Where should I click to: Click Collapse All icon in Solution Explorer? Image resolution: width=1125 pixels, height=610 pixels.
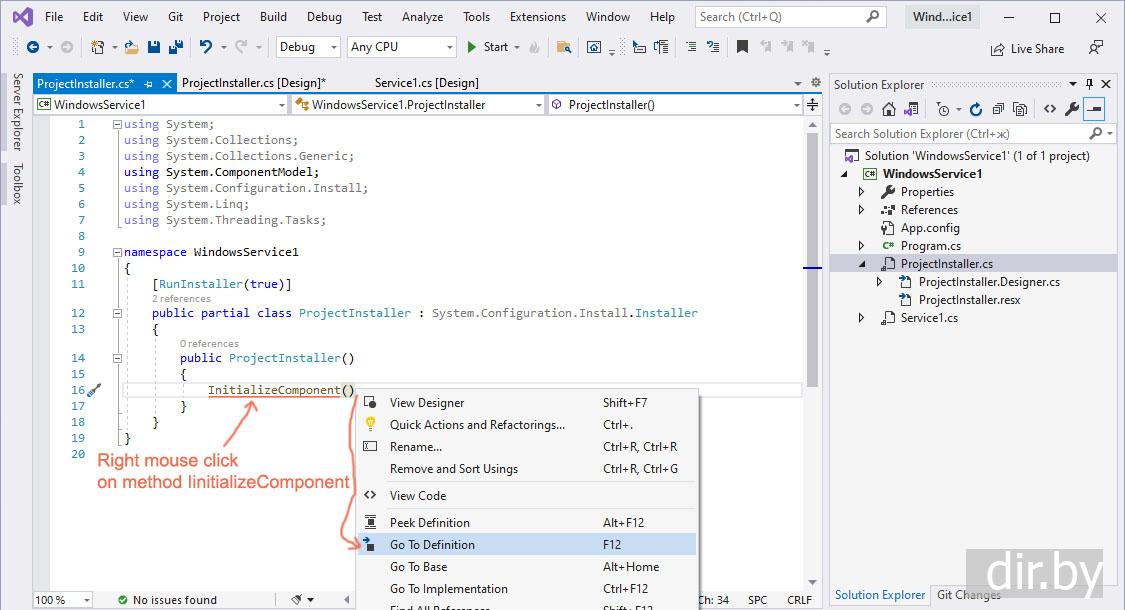click(x=998, y=109)
